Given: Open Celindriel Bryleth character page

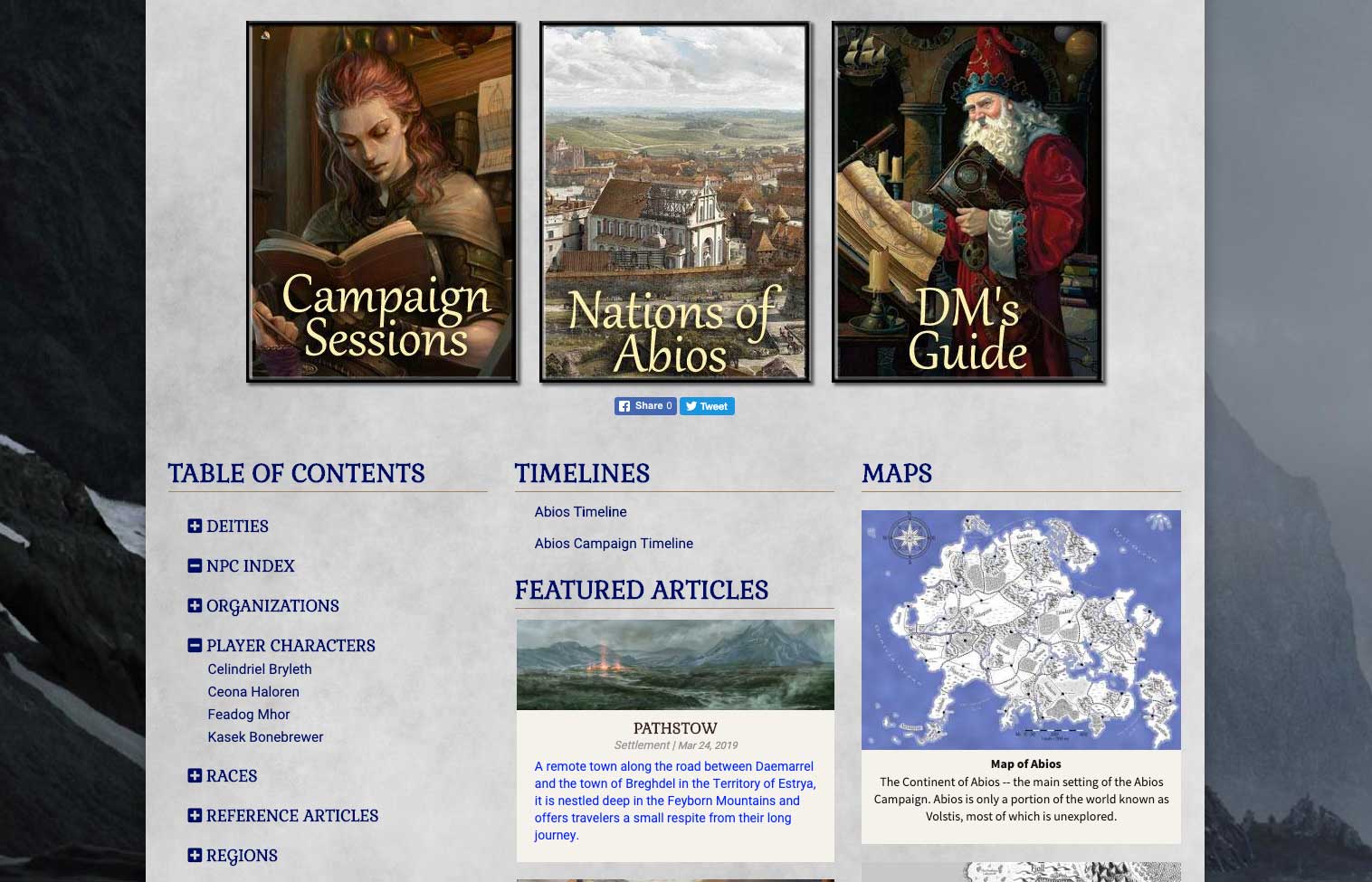Looking at the screenshot, I should (x=260, y=669).
